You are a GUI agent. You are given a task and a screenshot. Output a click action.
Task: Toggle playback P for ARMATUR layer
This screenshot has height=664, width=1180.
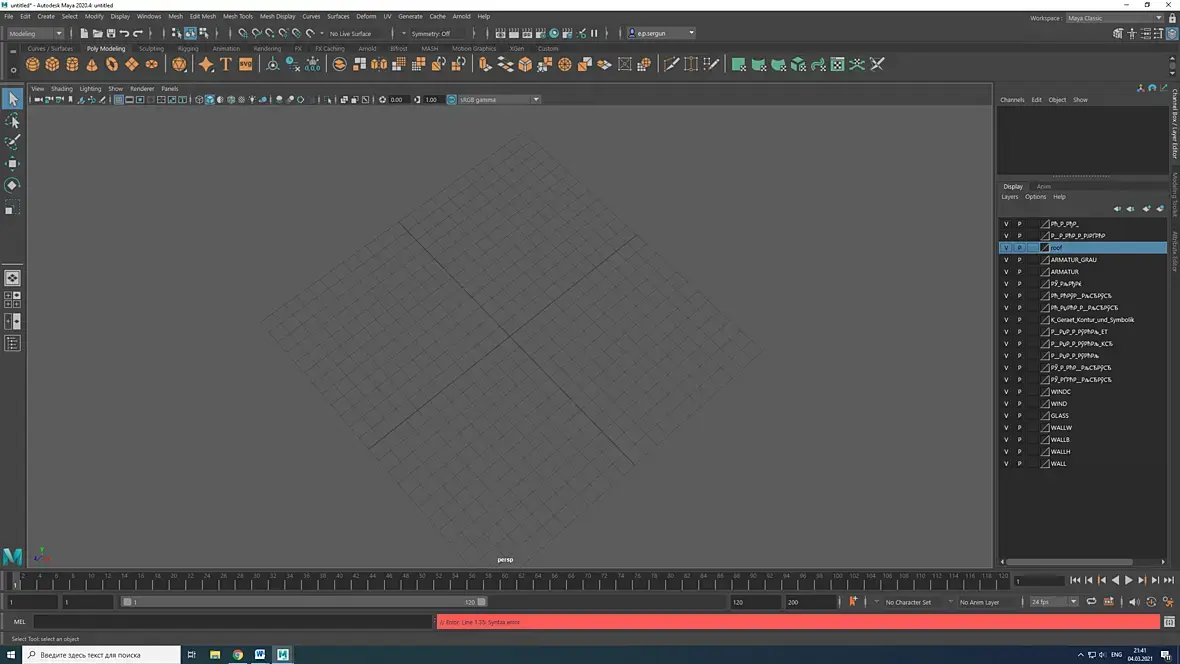[x=1020, y=272]
